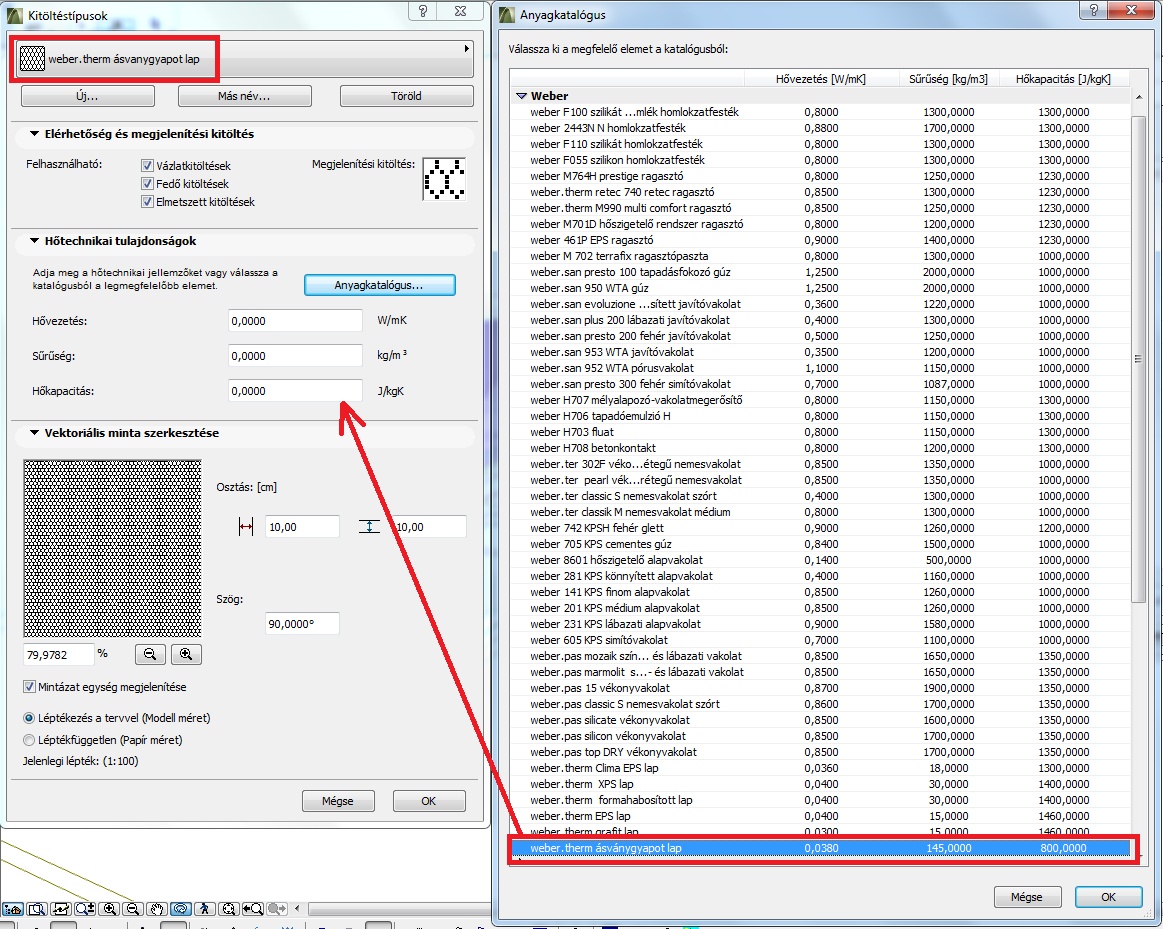Click the Sűrűség [kg/m3] column header

coord(949,79)
